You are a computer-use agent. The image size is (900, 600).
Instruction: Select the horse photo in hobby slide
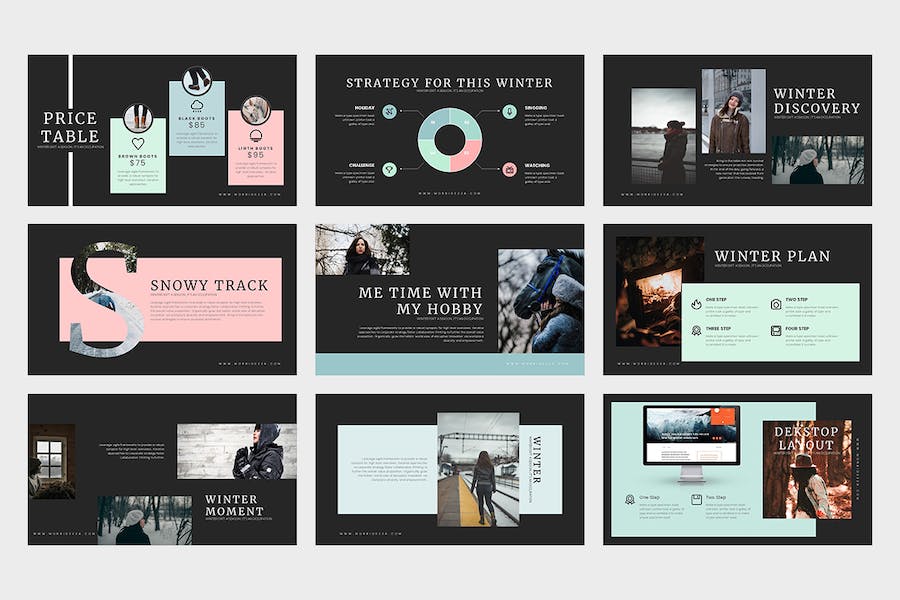pos(541,301)
